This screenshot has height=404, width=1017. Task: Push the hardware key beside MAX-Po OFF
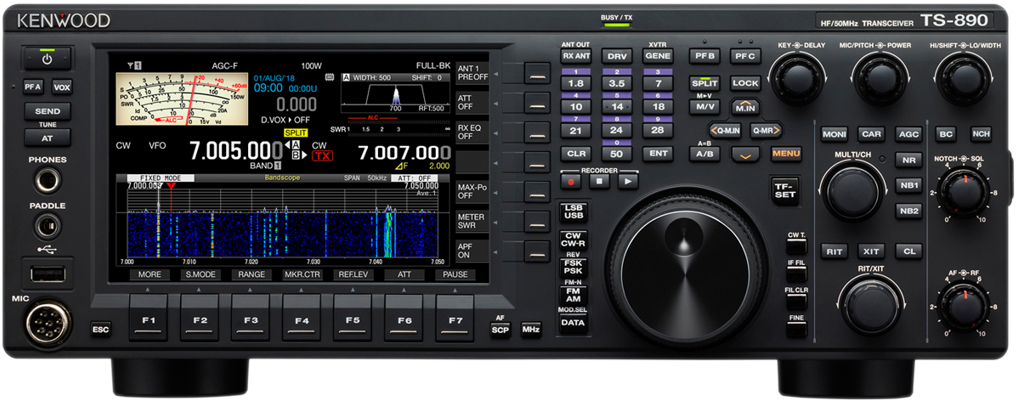(537, 192)
